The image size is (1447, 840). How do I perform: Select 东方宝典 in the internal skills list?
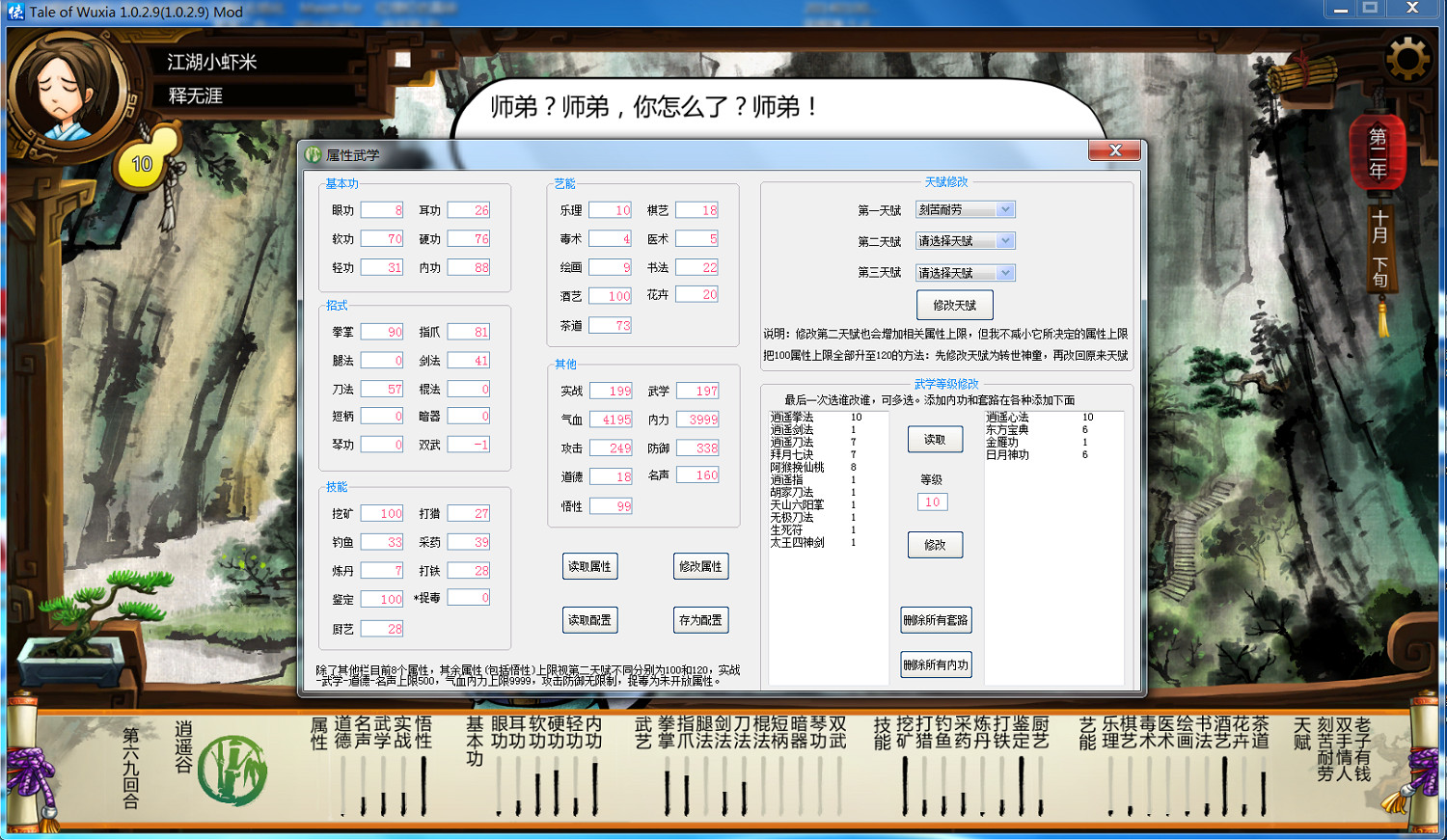[x=1007, y=430]
